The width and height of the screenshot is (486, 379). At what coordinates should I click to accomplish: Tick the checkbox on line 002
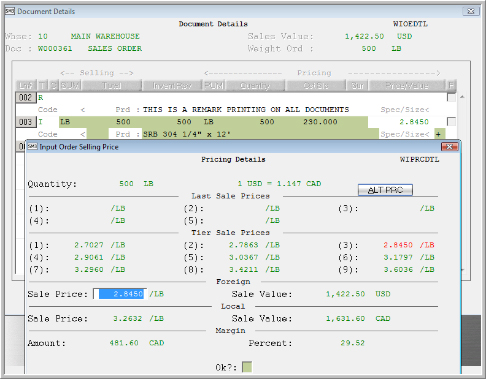(451, 98)
